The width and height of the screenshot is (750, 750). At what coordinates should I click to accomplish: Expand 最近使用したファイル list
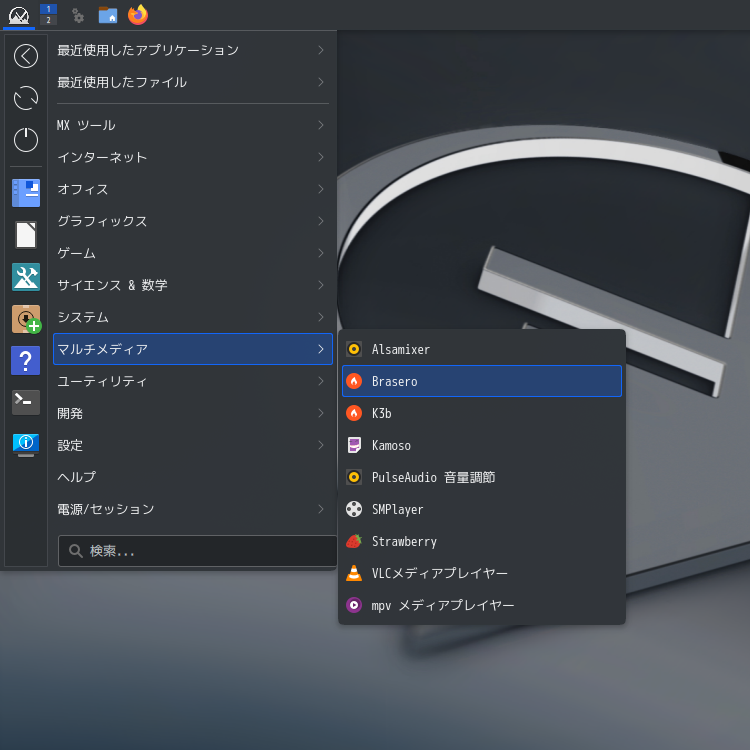[193, 82]
